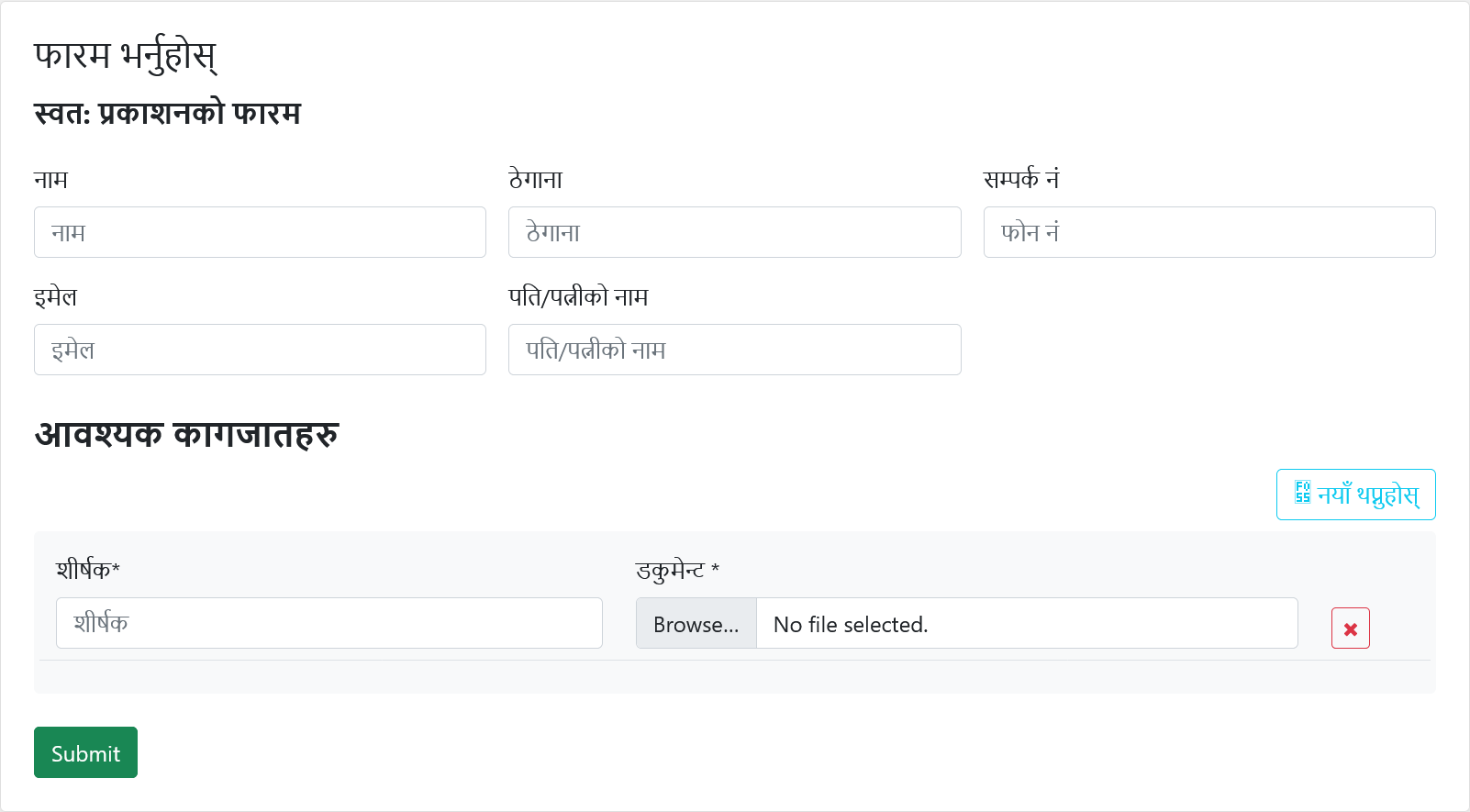The image size is (1470, 812).
Task: Click the शीर्षक title input box
Action: 329,623
